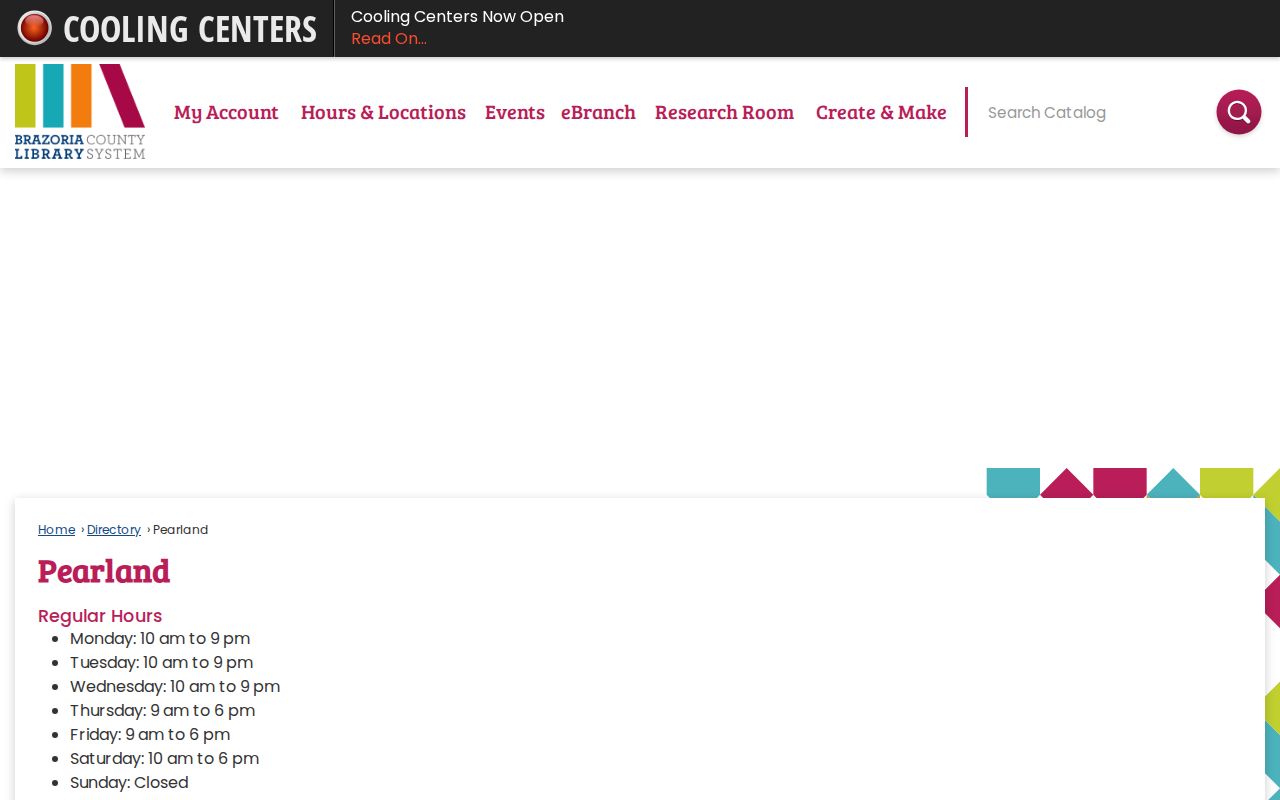Image resolution: width=1280 pixels, height=800 pixels.
Task: Click the COOLING CENTERS alert heading
Action: point(190,29)
